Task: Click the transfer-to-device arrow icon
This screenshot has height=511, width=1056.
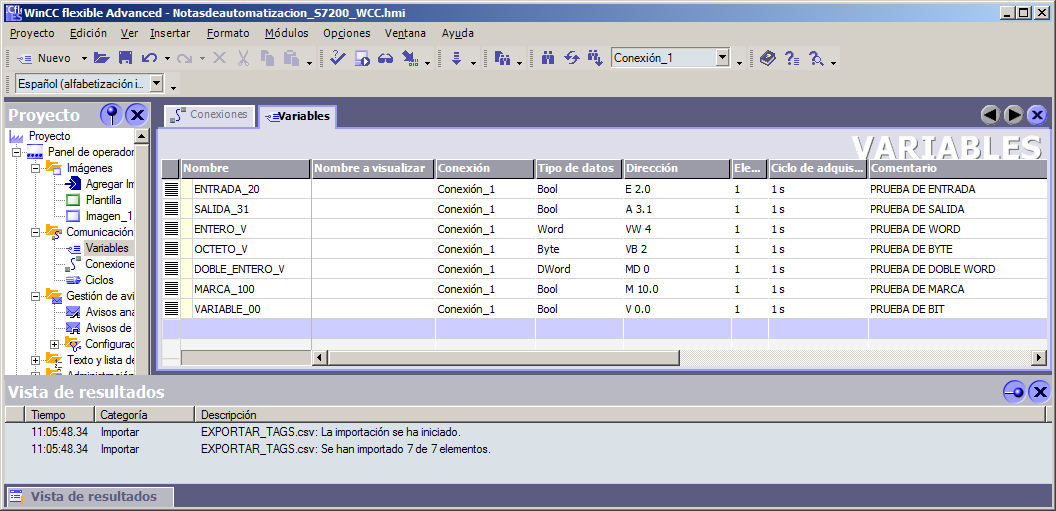Action: 409,59
